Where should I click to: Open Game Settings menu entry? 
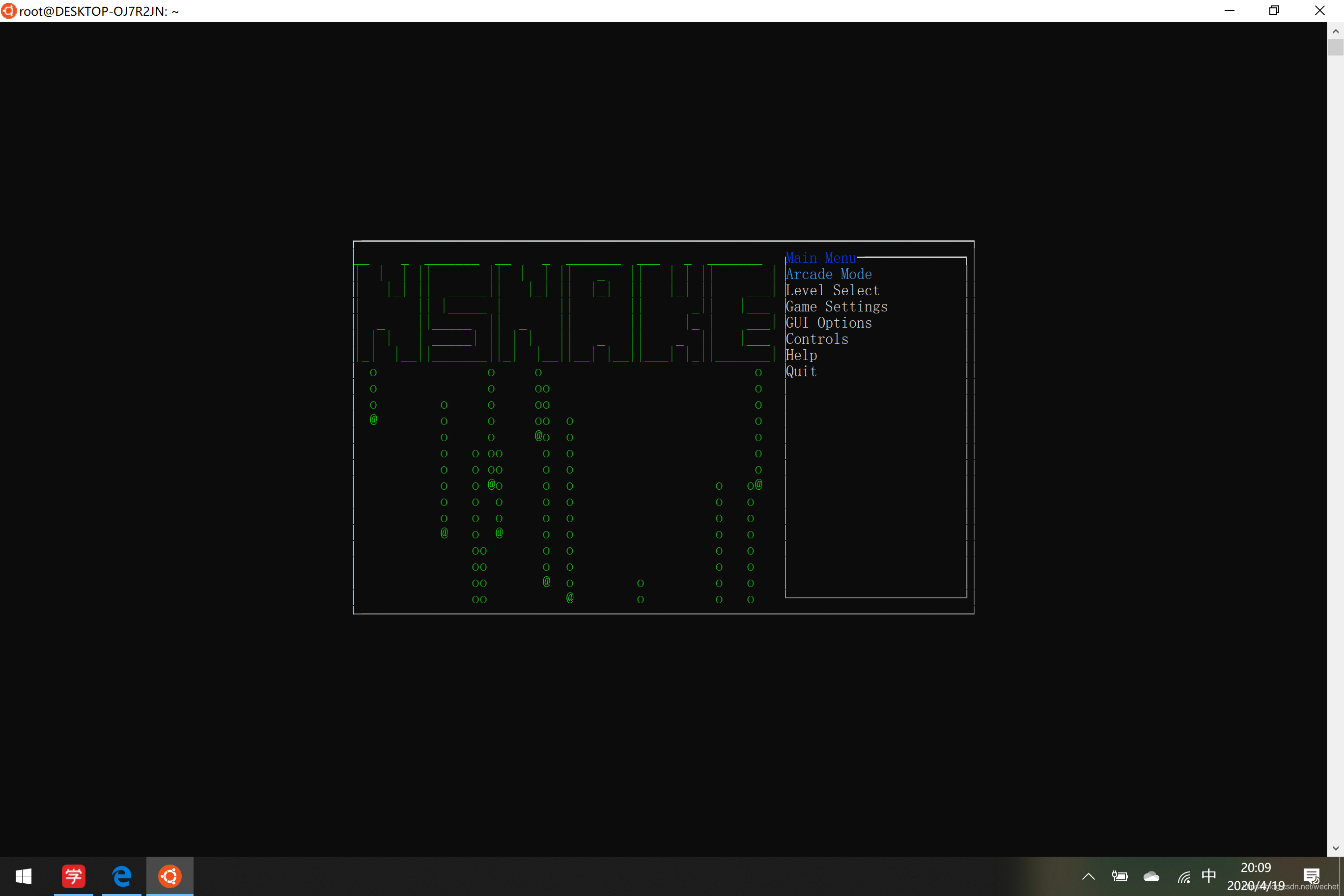coord(836,307)
